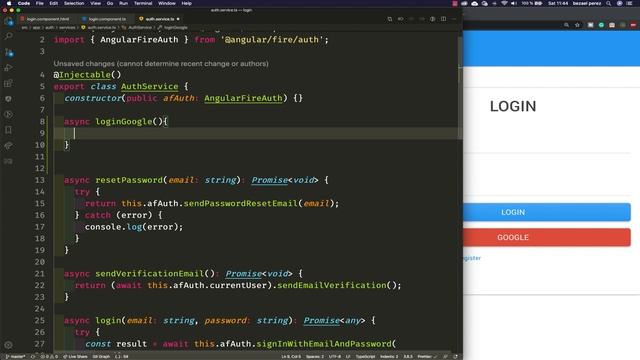The height and width of the screenshot is (360, 640).
Task: Click the LOGIN heading in the browser page
Action: [513, 107]
